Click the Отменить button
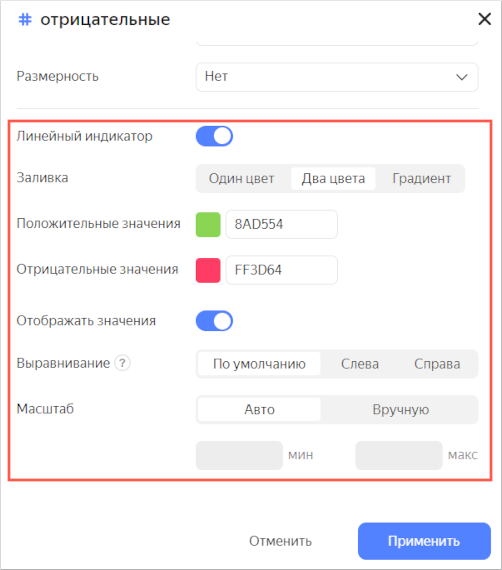The image size is (502, 570). pyautogui.click(x=280, y=541)
